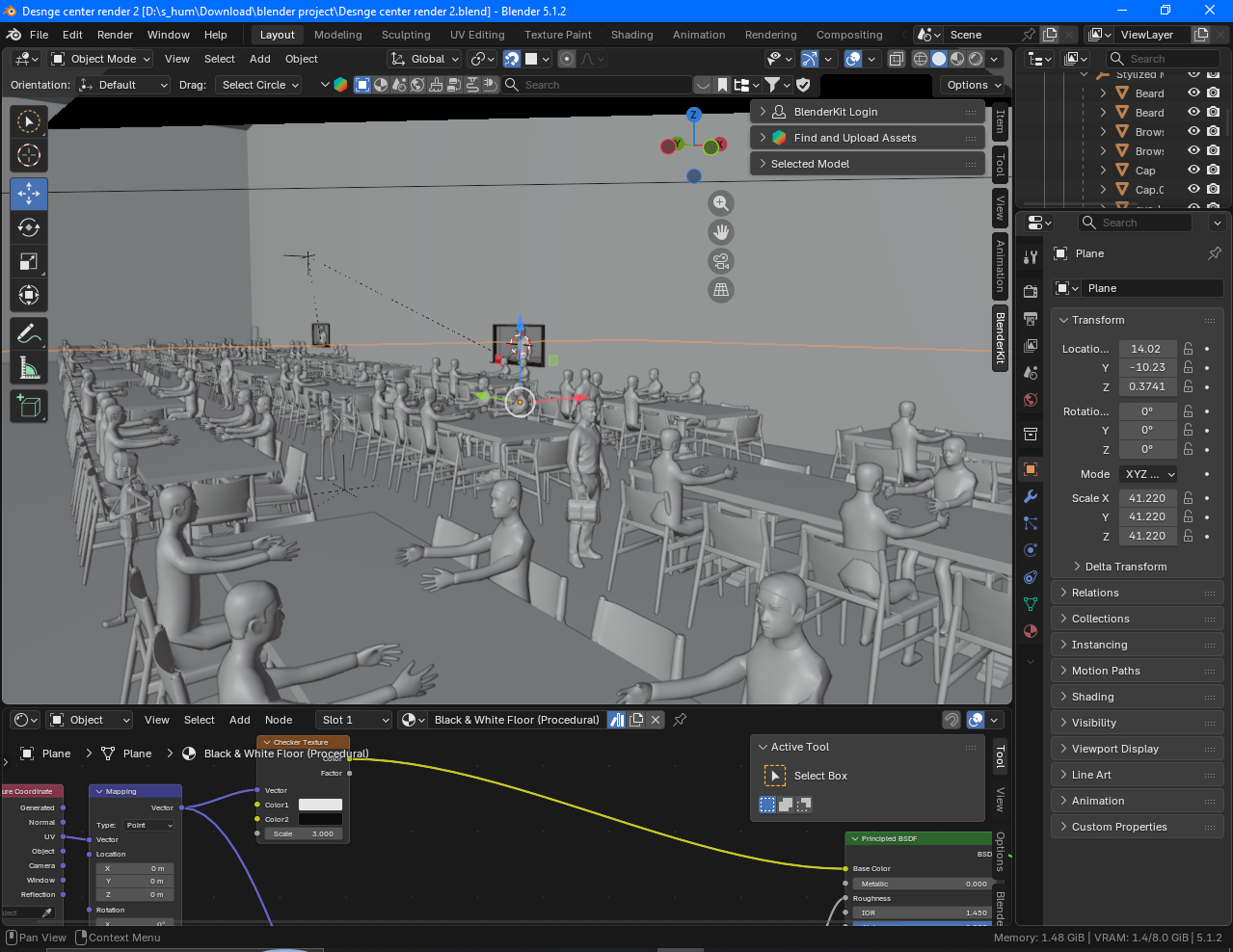Open the Modifiers wrench tab
The height and width of the screenshot is (952, 1233).
point(1031,496)
